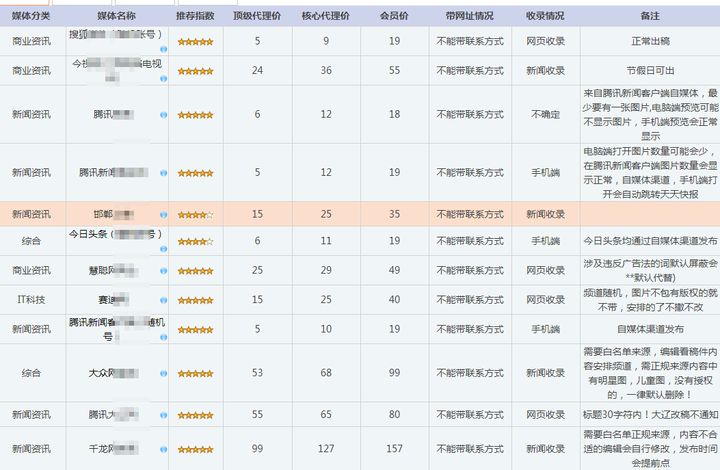
Task: Click 不能带联系方式 in the 千龙 row
Action: tap(470, 449)
